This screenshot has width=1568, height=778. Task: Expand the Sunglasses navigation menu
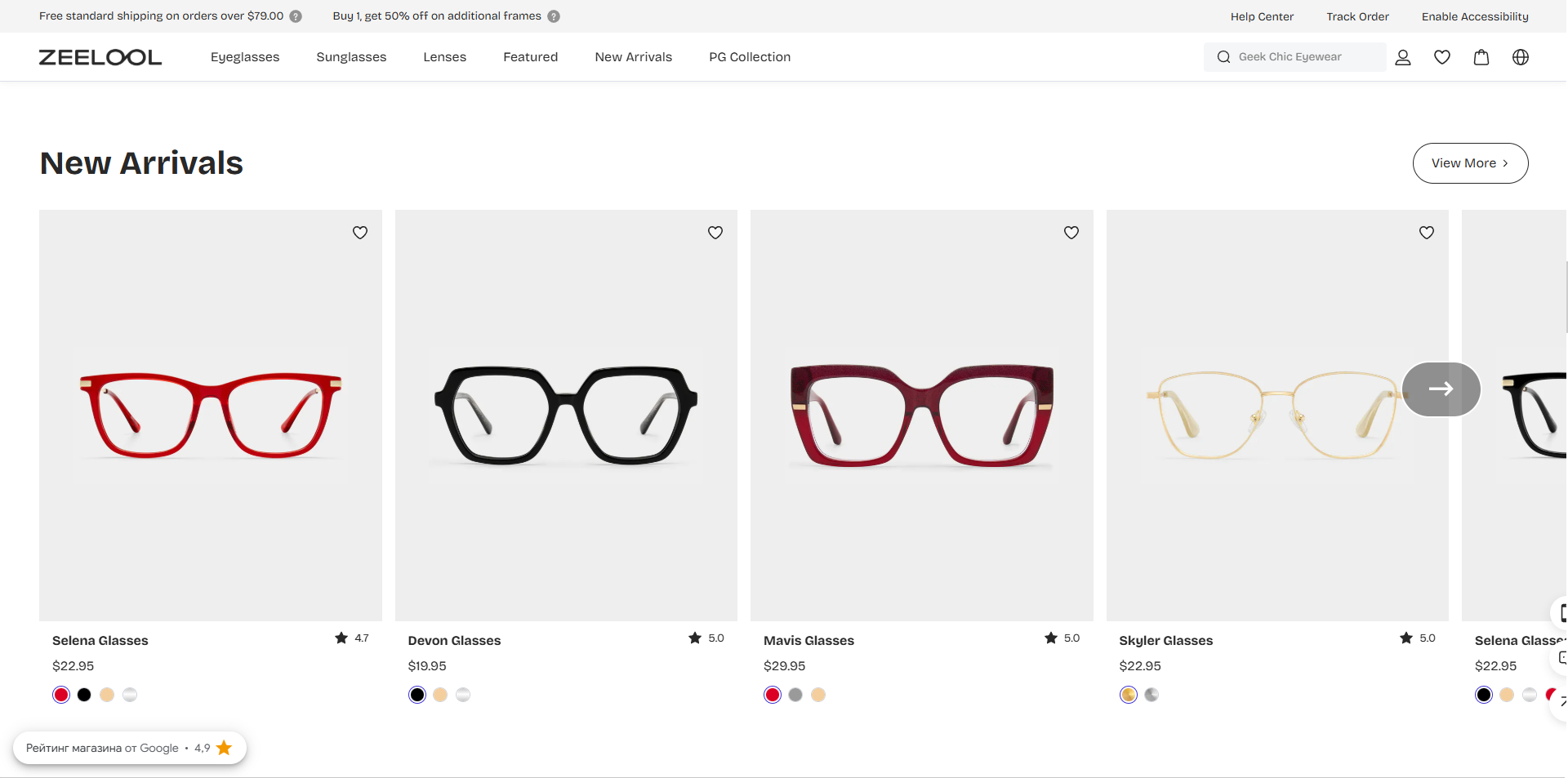[351, 57]
